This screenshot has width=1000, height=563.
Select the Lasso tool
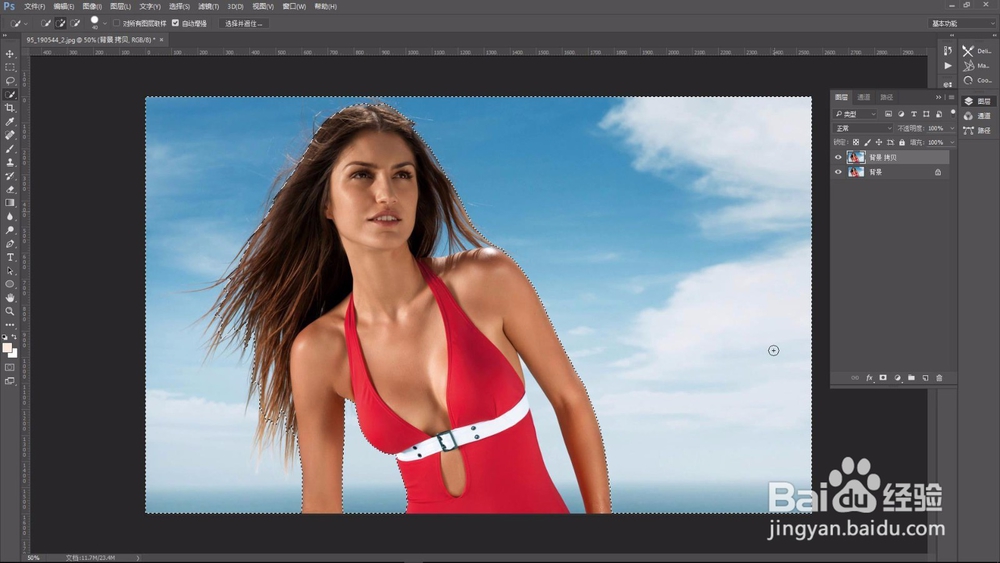click(10, 81)
